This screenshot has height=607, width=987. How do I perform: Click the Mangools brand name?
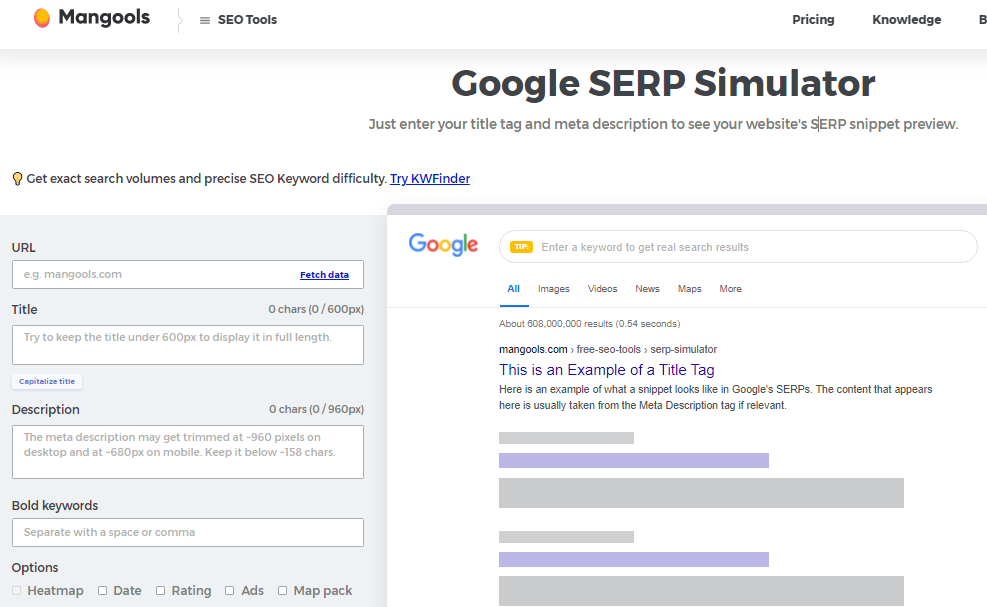[104, 18]
